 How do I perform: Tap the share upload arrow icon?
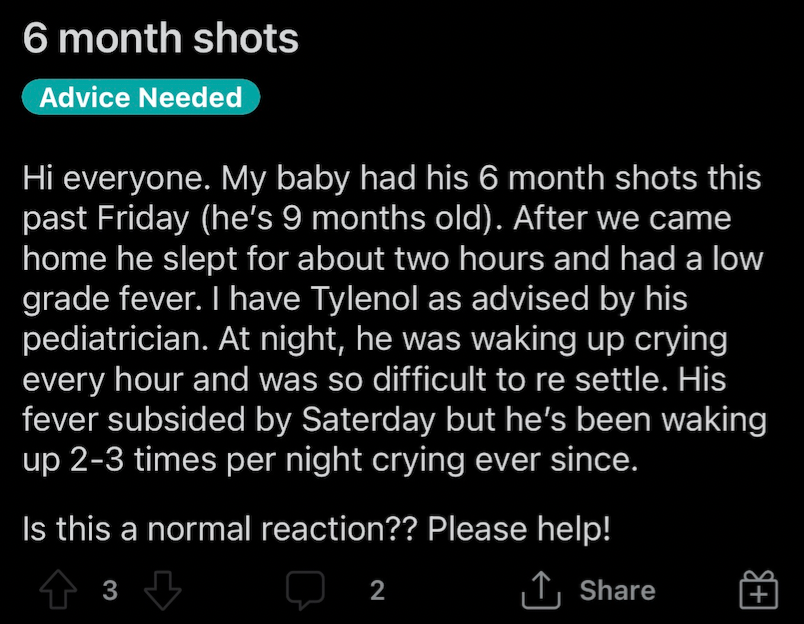point(541,590)
